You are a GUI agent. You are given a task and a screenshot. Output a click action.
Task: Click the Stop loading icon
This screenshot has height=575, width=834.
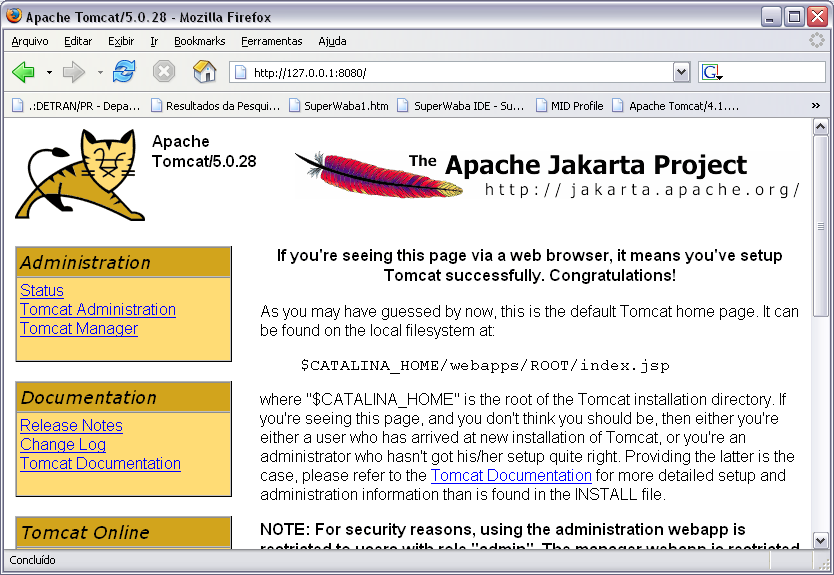coord(164,72)
